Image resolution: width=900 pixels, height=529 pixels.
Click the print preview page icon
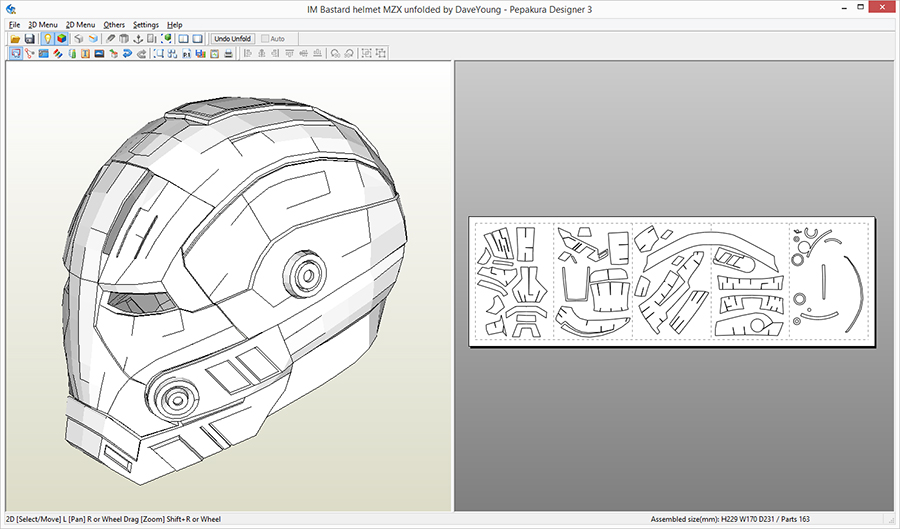click(x=214, y=53)
